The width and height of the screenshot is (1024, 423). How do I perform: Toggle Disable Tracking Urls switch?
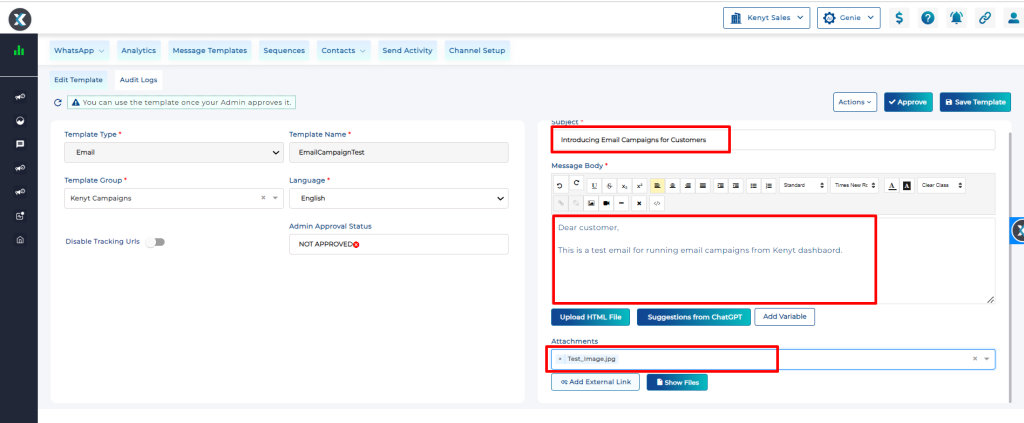coord(155,242)
